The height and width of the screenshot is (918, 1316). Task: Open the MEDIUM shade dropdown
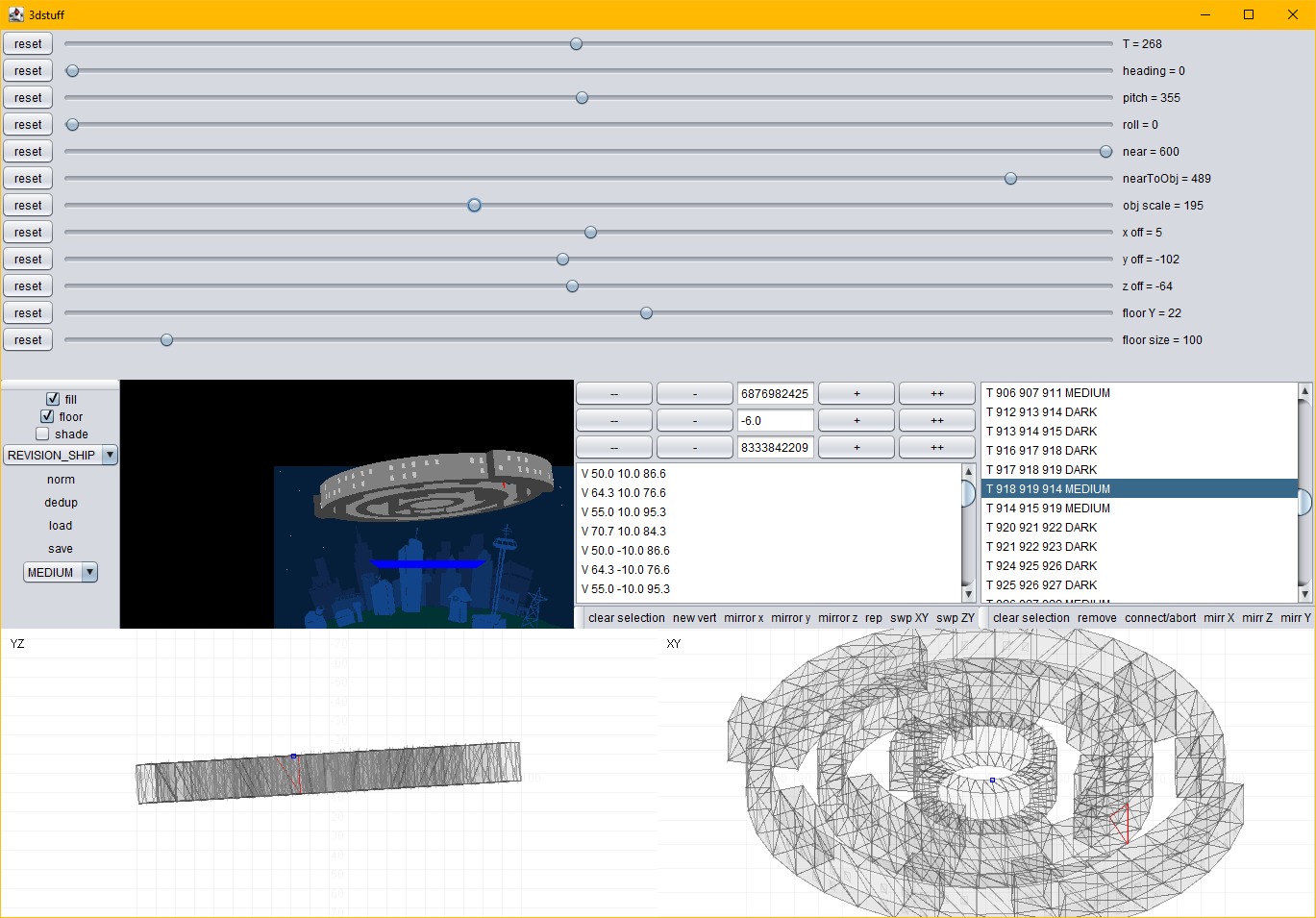(x=61, y=572)
